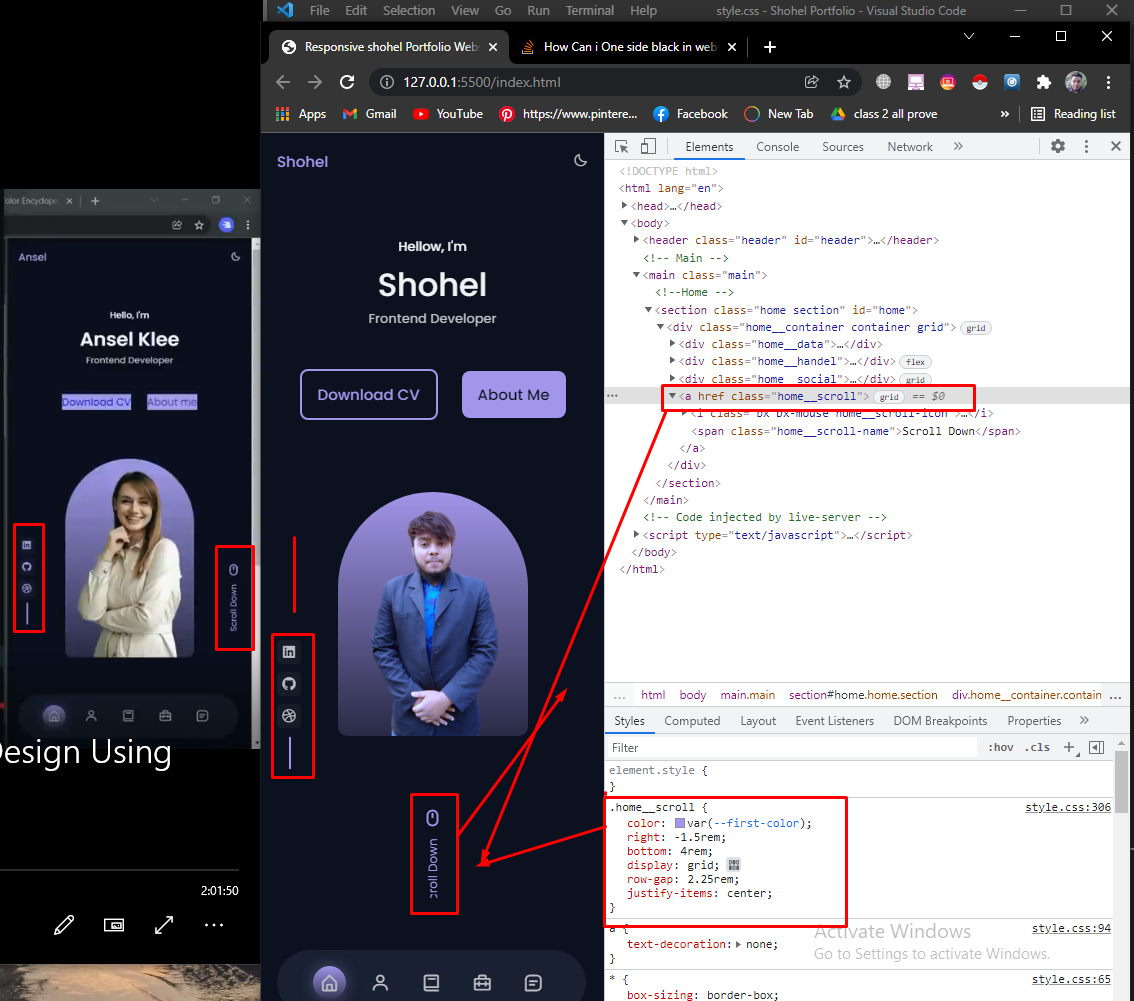Expand the head element node
The image size is (1134, 1001).
click(624, 205)
